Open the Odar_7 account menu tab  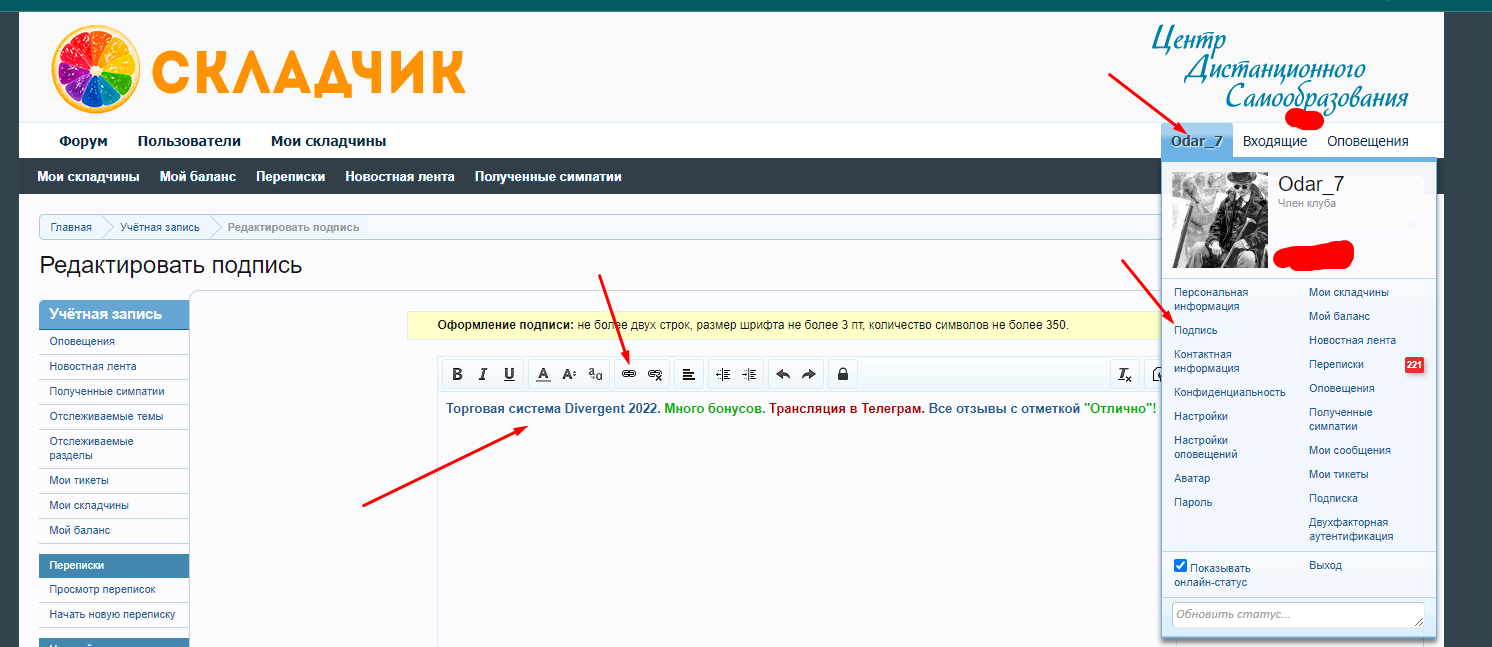click(x=1197, y=141)
